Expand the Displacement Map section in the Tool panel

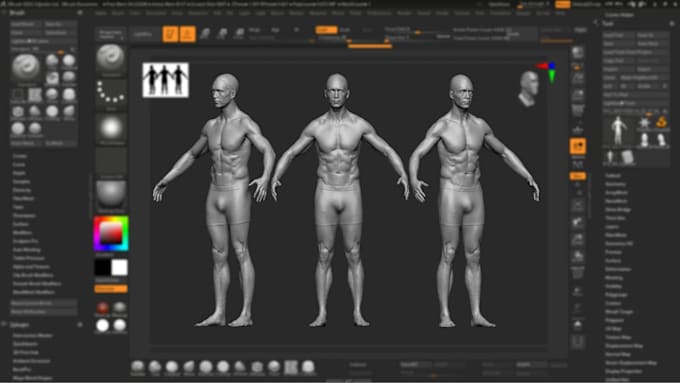tap(624, 346)
